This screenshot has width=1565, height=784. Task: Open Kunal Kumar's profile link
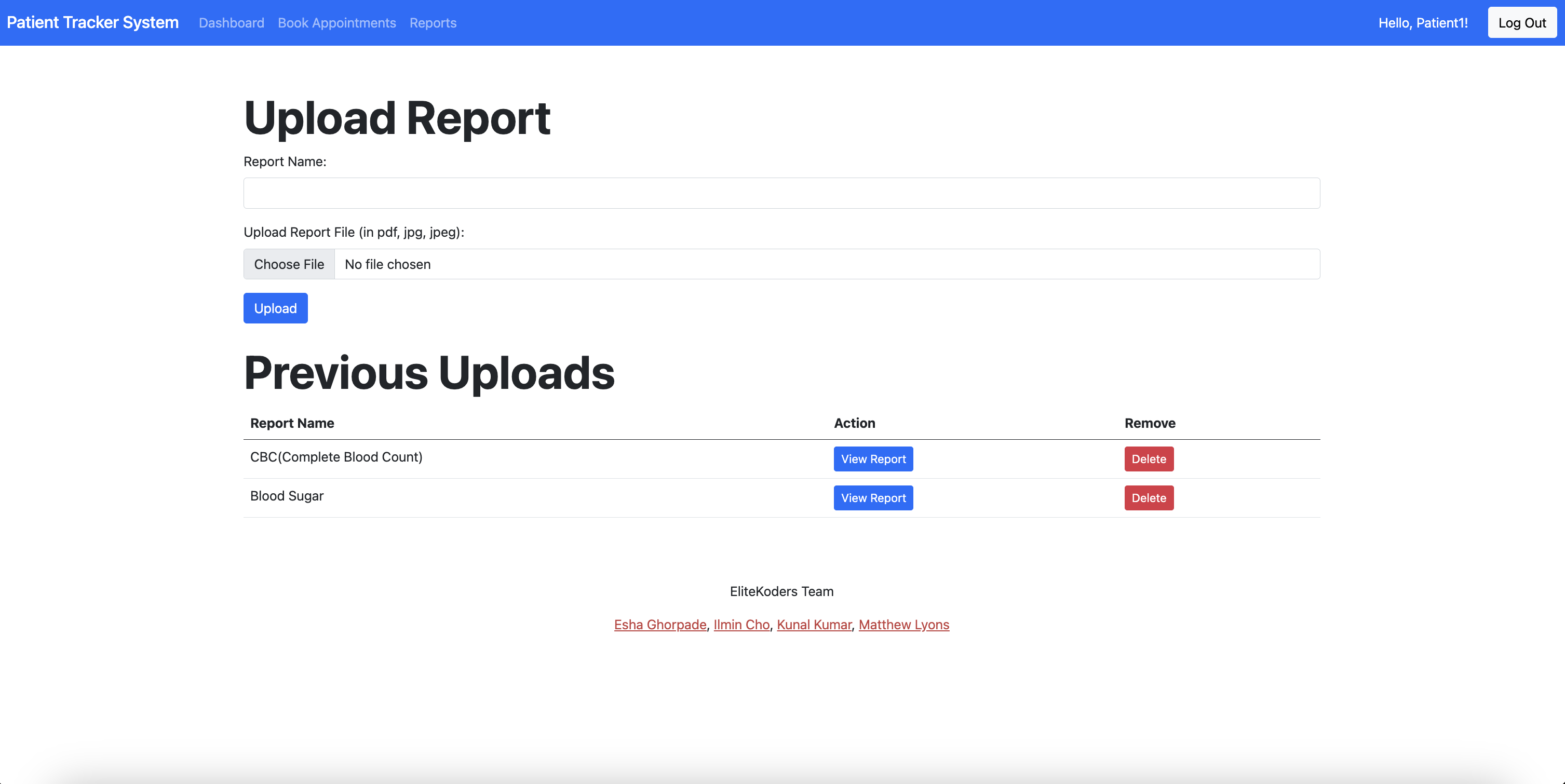click(x=814, y=624)
